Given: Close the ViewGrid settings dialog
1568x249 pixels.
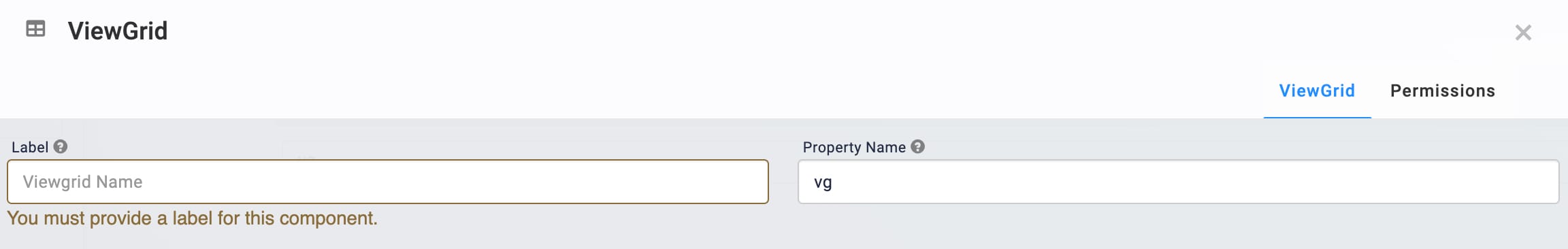Looking at the screenshot, I should pos(1523,33).
